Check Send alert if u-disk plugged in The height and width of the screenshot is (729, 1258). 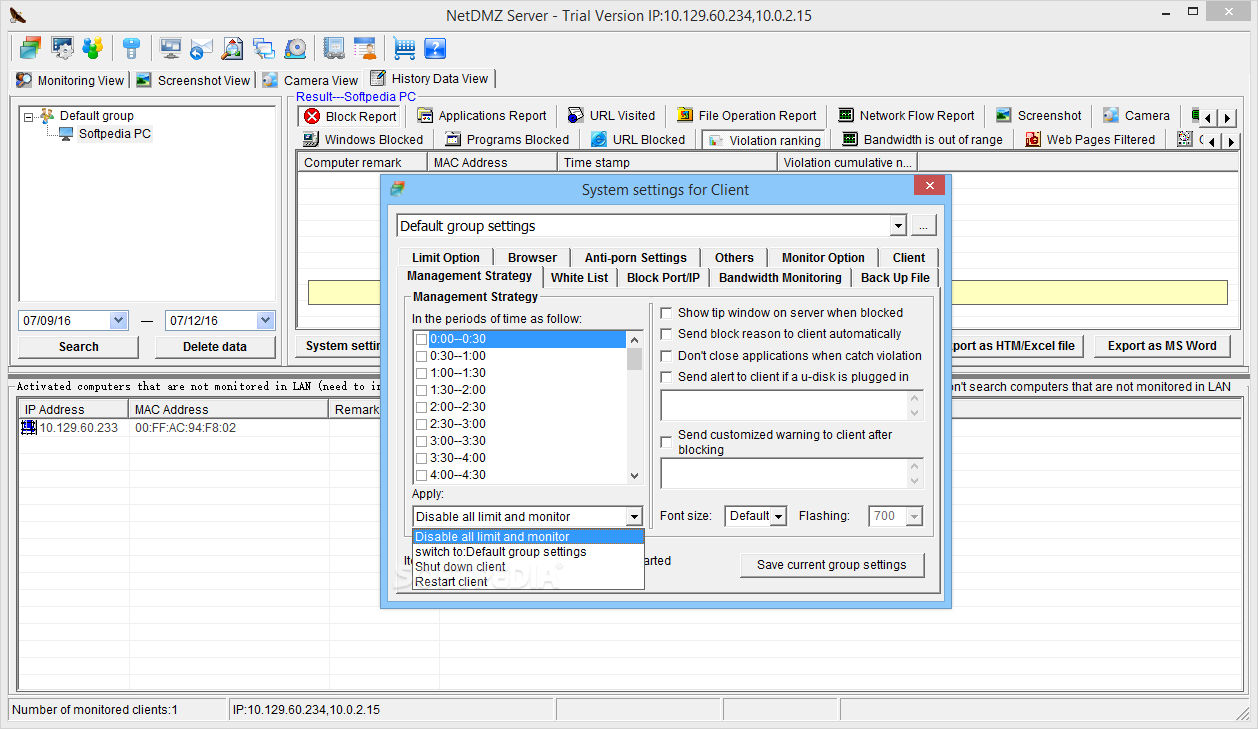click(x=667, y=377)
